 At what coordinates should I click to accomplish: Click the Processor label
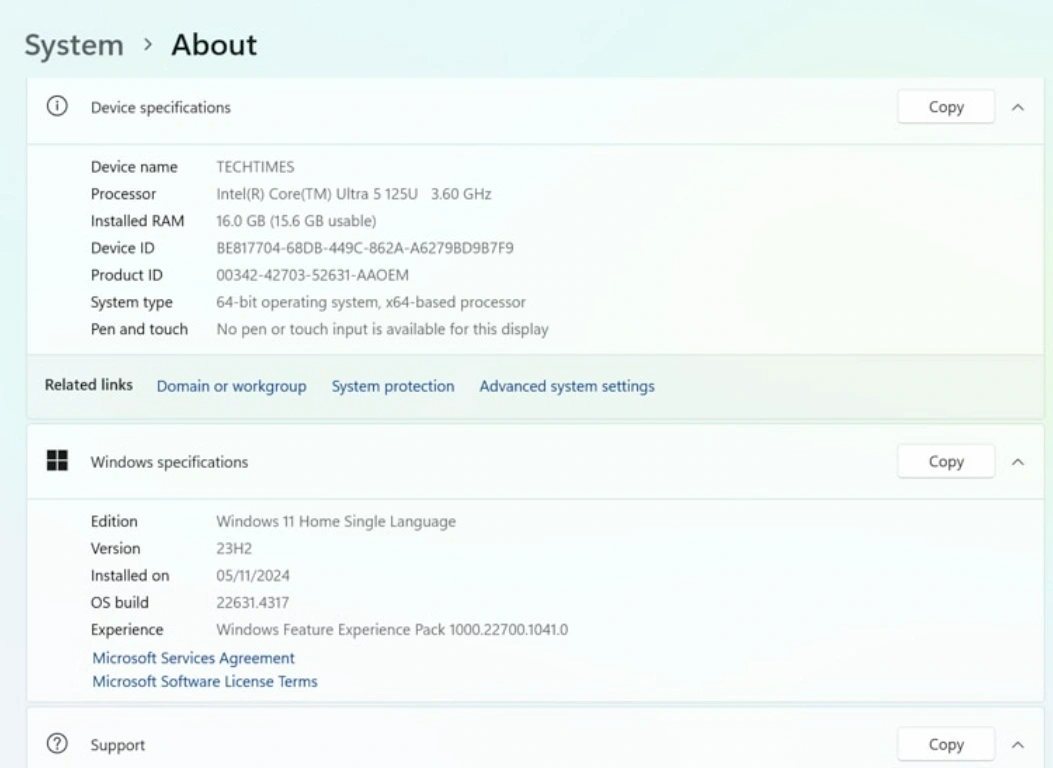[x=124, y=194]
